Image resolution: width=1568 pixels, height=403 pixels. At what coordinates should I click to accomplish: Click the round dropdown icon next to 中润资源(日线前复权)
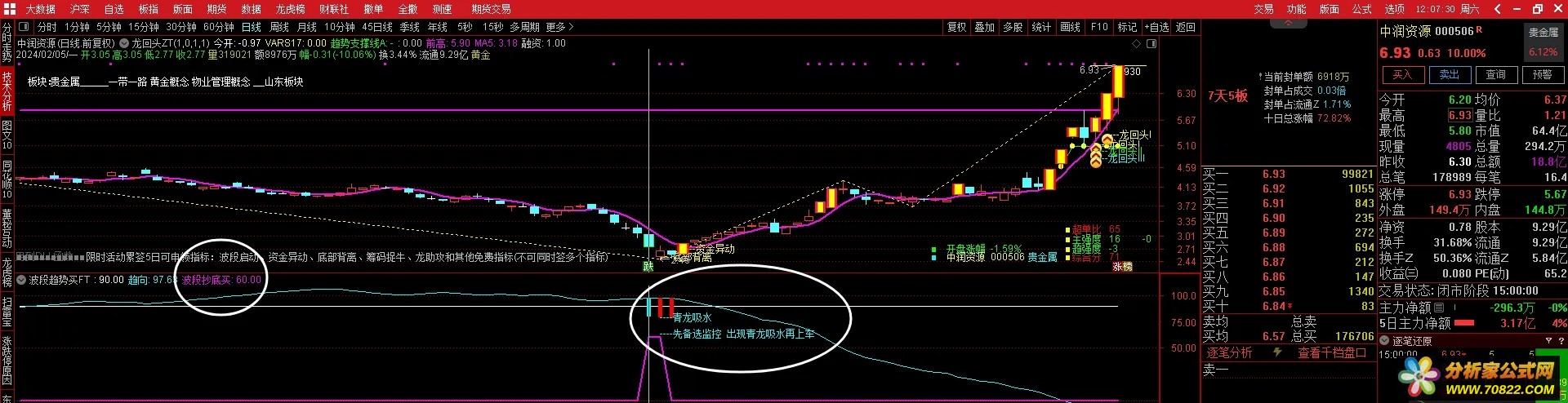pos(124,43)
